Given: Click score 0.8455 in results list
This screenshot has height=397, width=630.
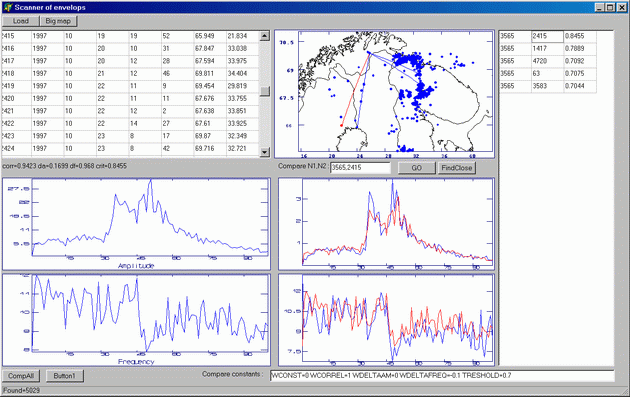Looking at the screenshot, I should pyautogui.click(x=580, y=36).
